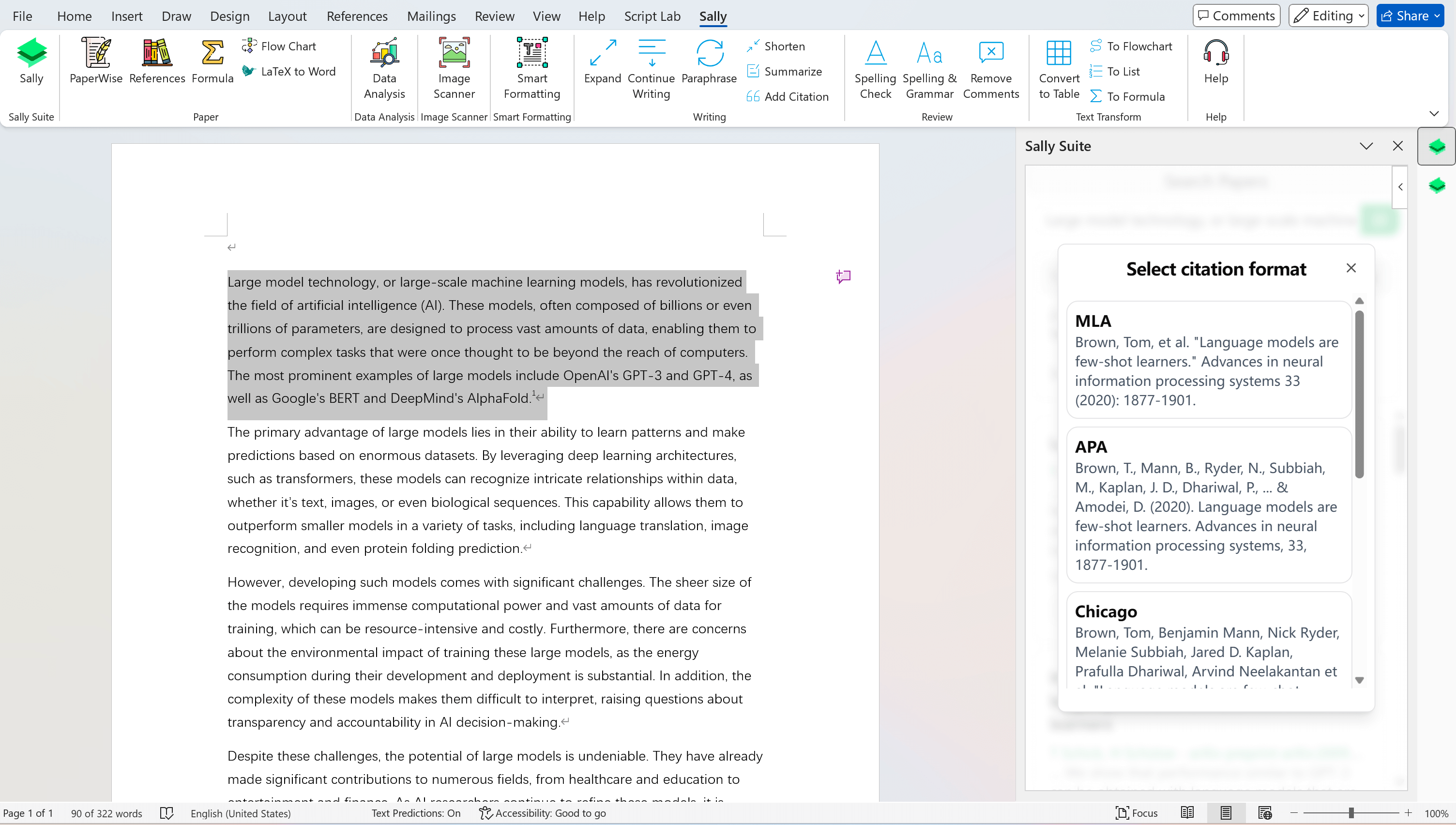This screenshot has height=825, width=1456.
Task: Click the comment marker beside the paragraph
Action: coord(843,276)
